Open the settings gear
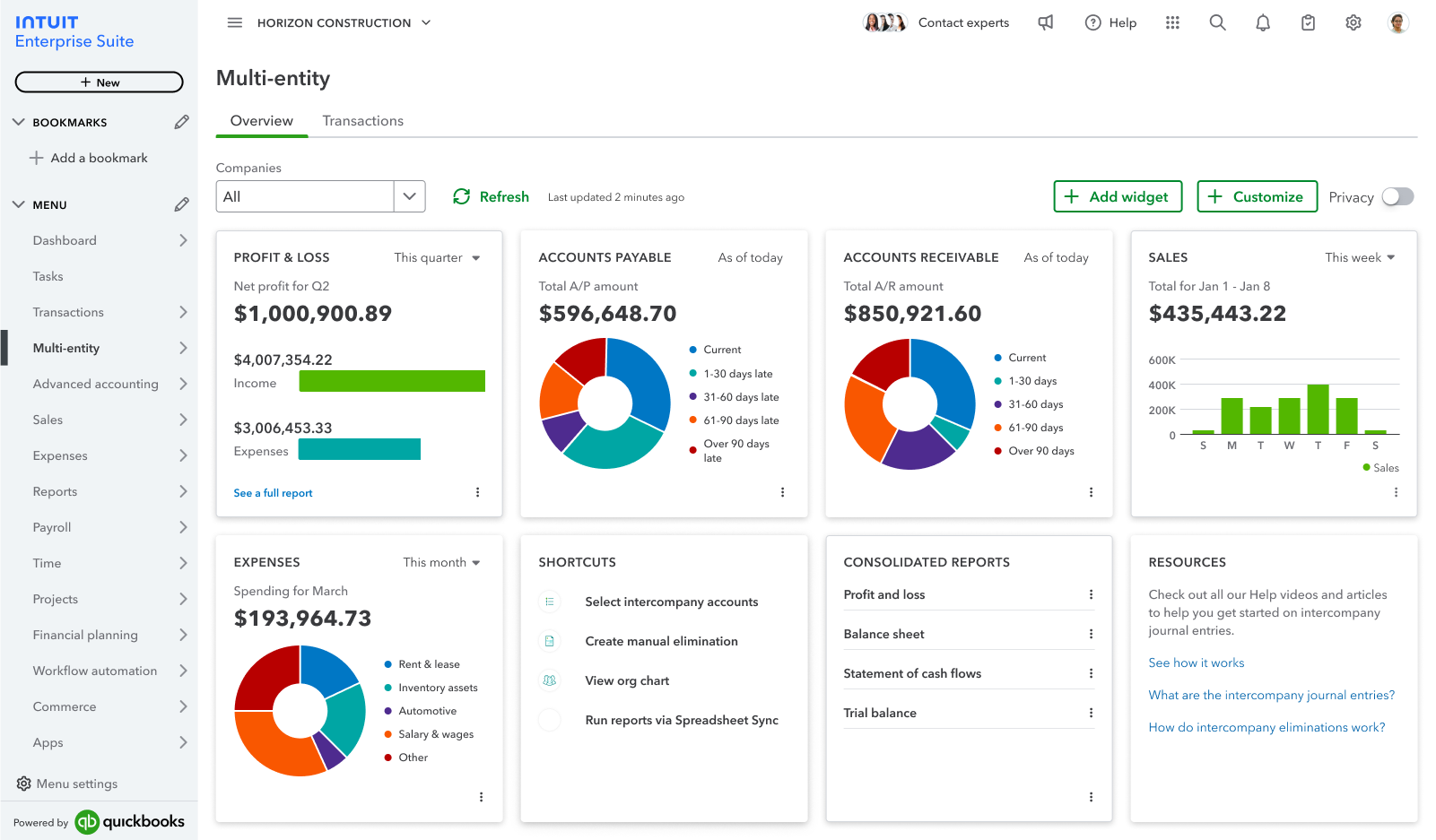1436x840 pixels. [x=1353, y=22]
